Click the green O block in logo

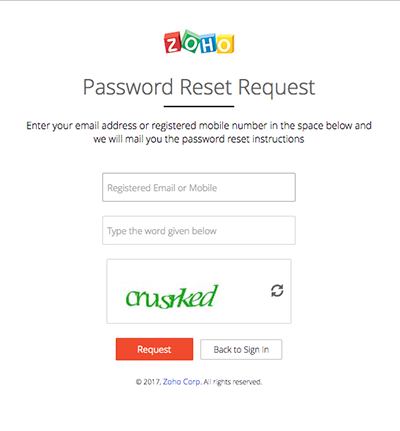point(190,41)
